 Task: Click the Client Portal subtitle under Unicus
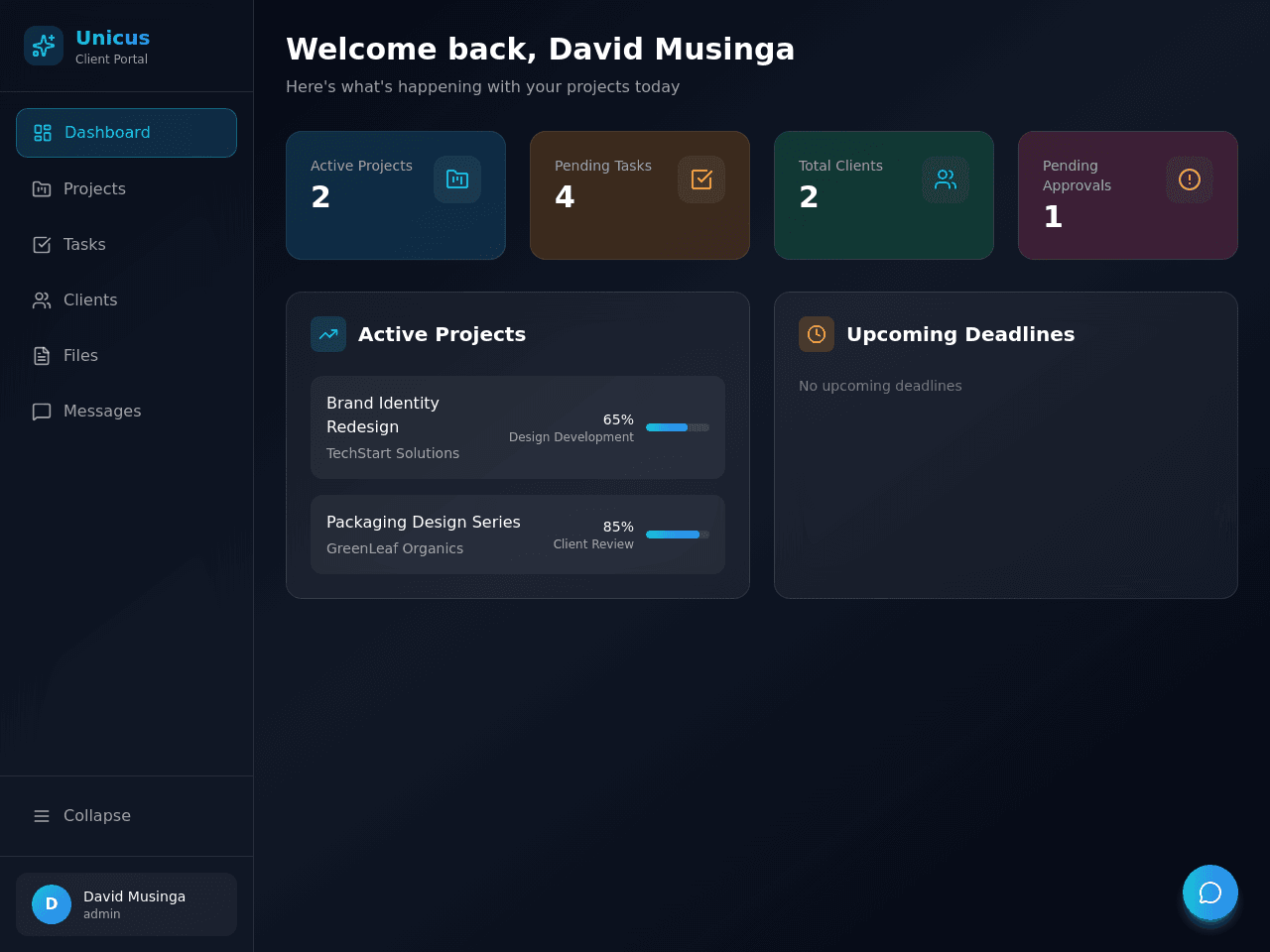[111, 59]
